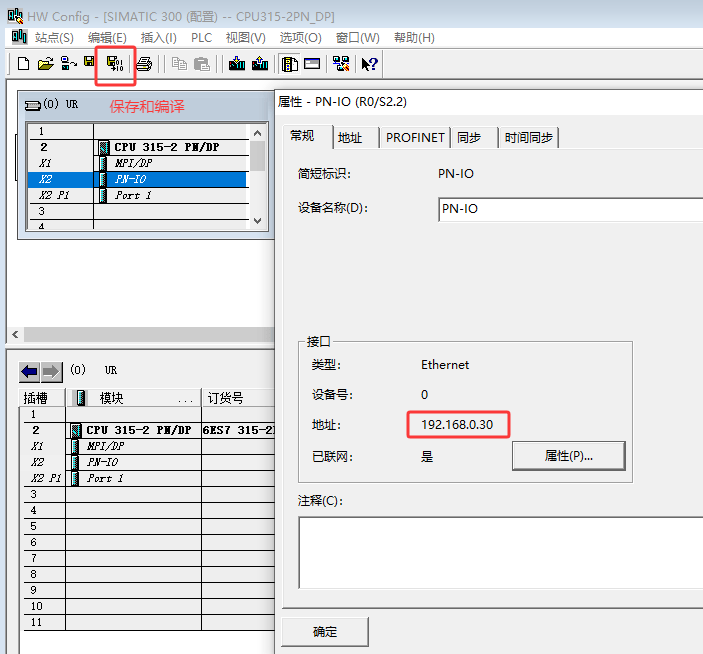Viewport: 703px width, 654px height.
Task: Click inside the 注释 comment text area
Action: point(500,553)
